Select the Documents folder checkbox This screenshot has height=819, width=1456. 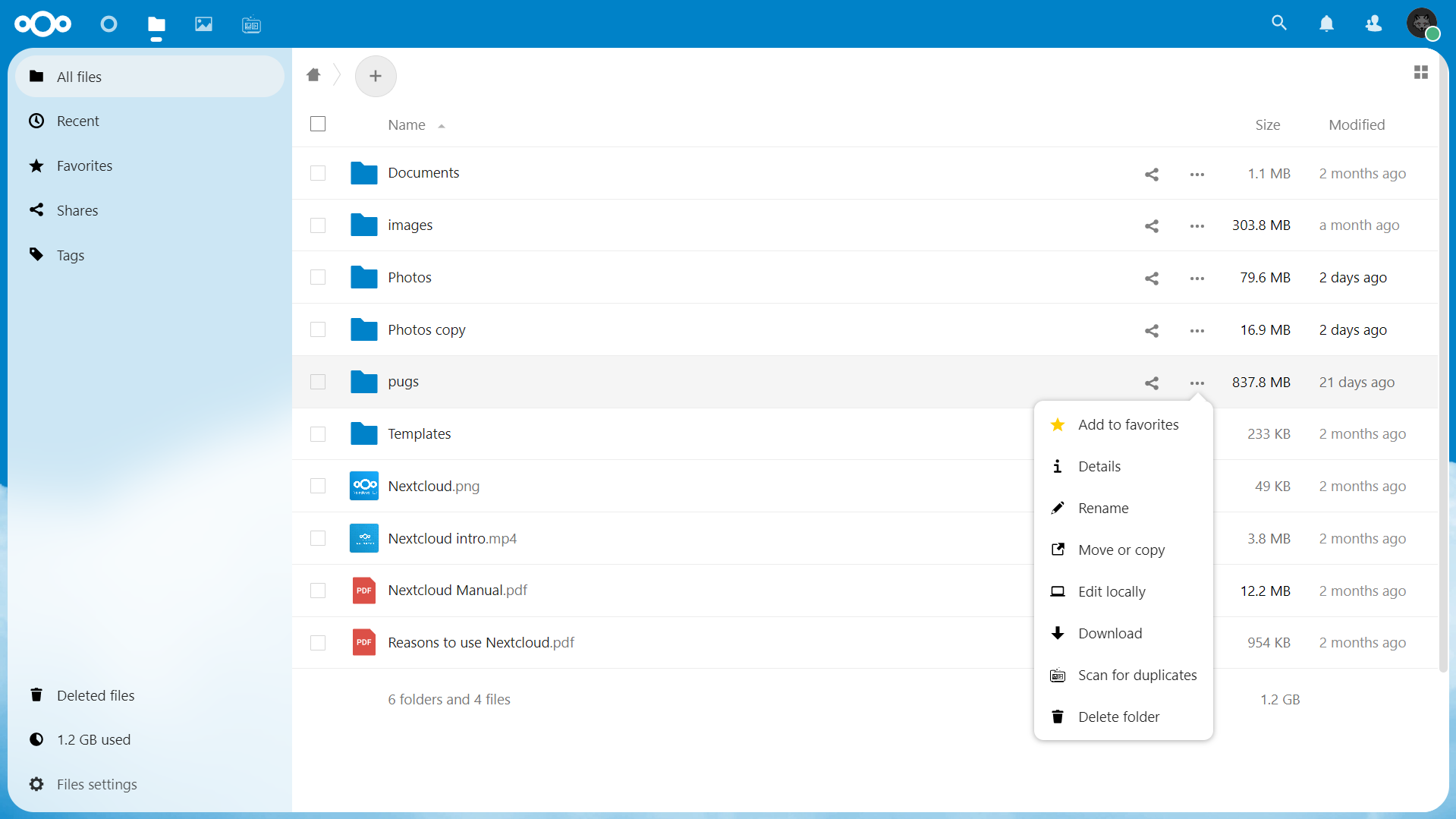click(318, 173)
